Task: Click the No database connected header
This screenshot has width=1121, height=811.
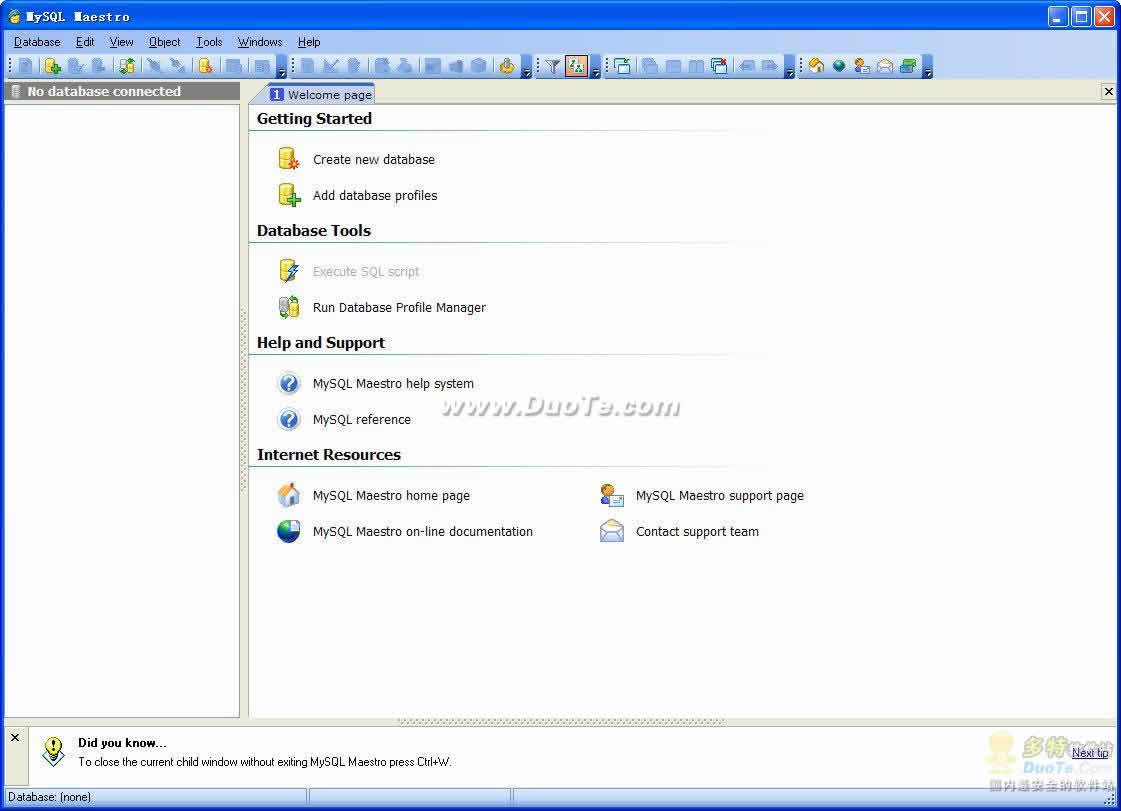Action: coord(122,92)
